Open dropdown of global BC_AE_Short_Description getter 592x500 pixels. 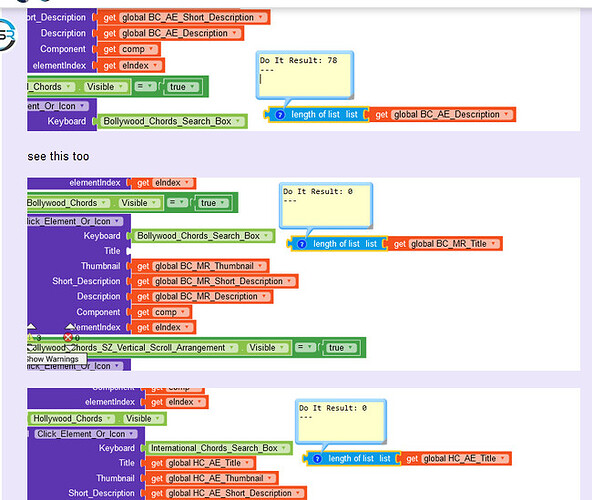pos(261,17)
